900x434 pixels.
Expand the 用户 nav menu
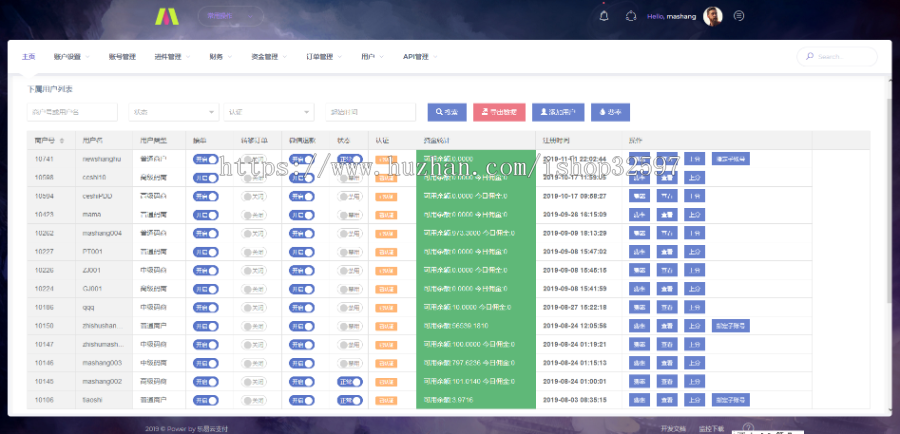[x=373, y=57]
